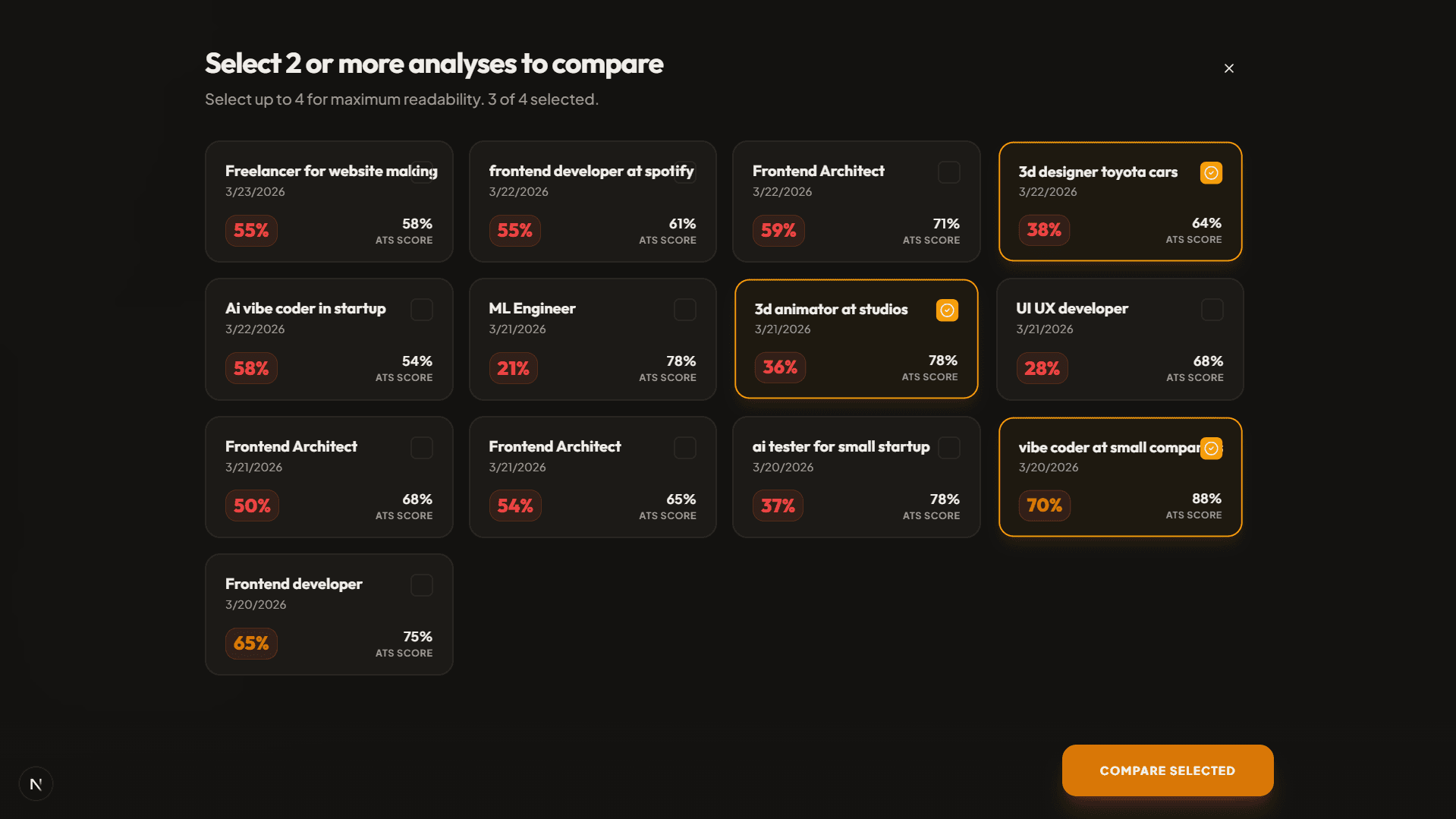The height and width of the screenshot is (819, 1456).
Task: Click the N logo in the bottom left corner
Action: pyautogui.click(x=36, y=783)
